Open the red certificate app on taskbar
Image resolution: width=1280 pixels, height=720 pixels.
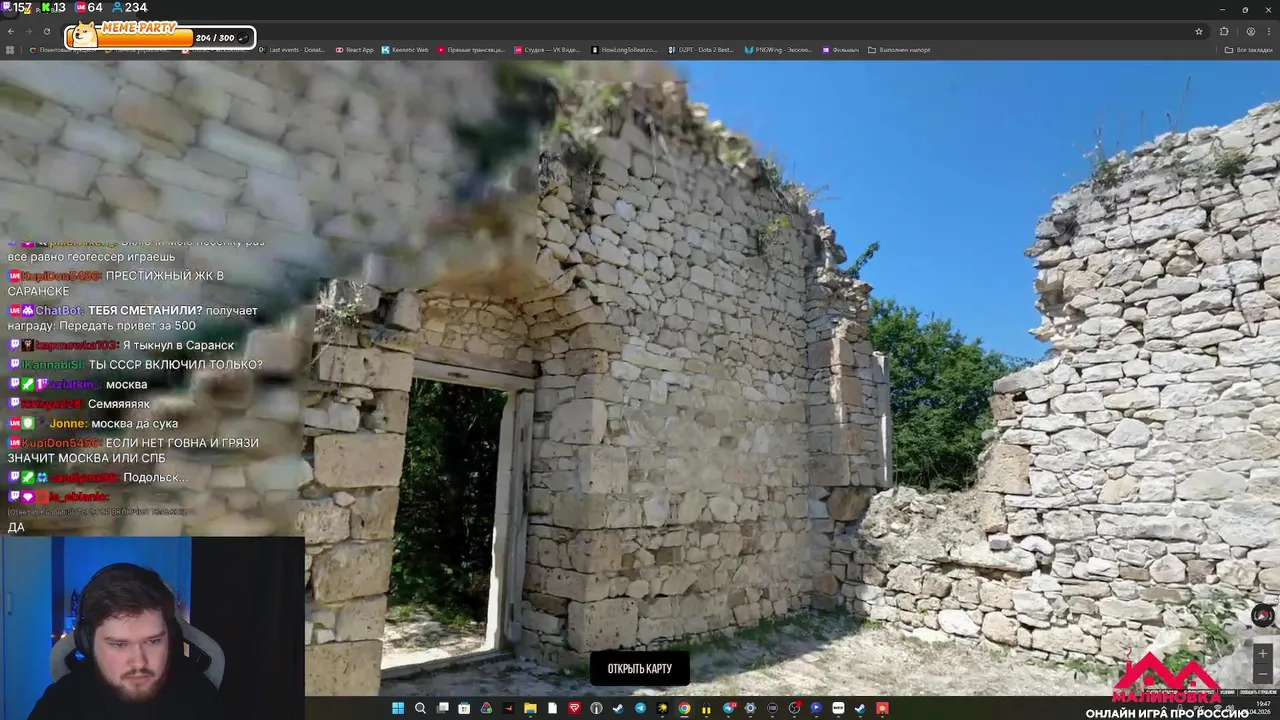point(882,708)
